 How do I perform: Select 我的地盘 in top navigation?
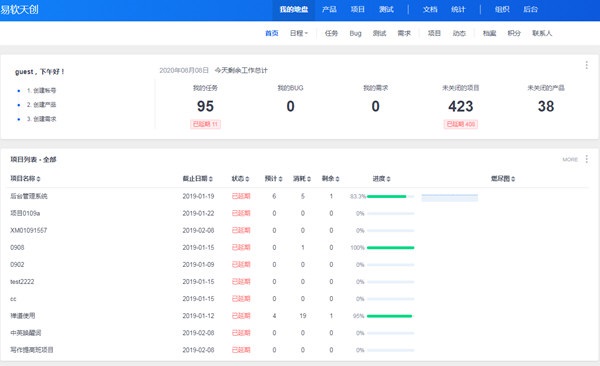(x=293, y=10)
